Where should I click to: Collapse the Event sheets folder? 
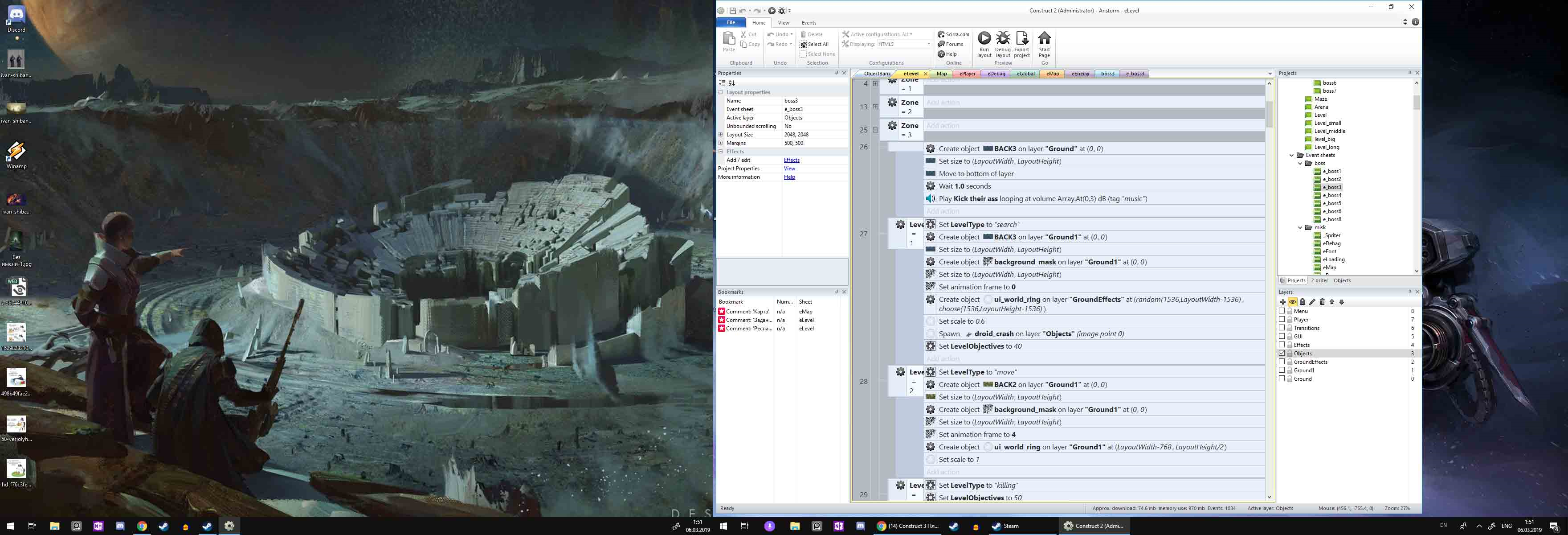pyautogui.click(x=1292, y=156)
